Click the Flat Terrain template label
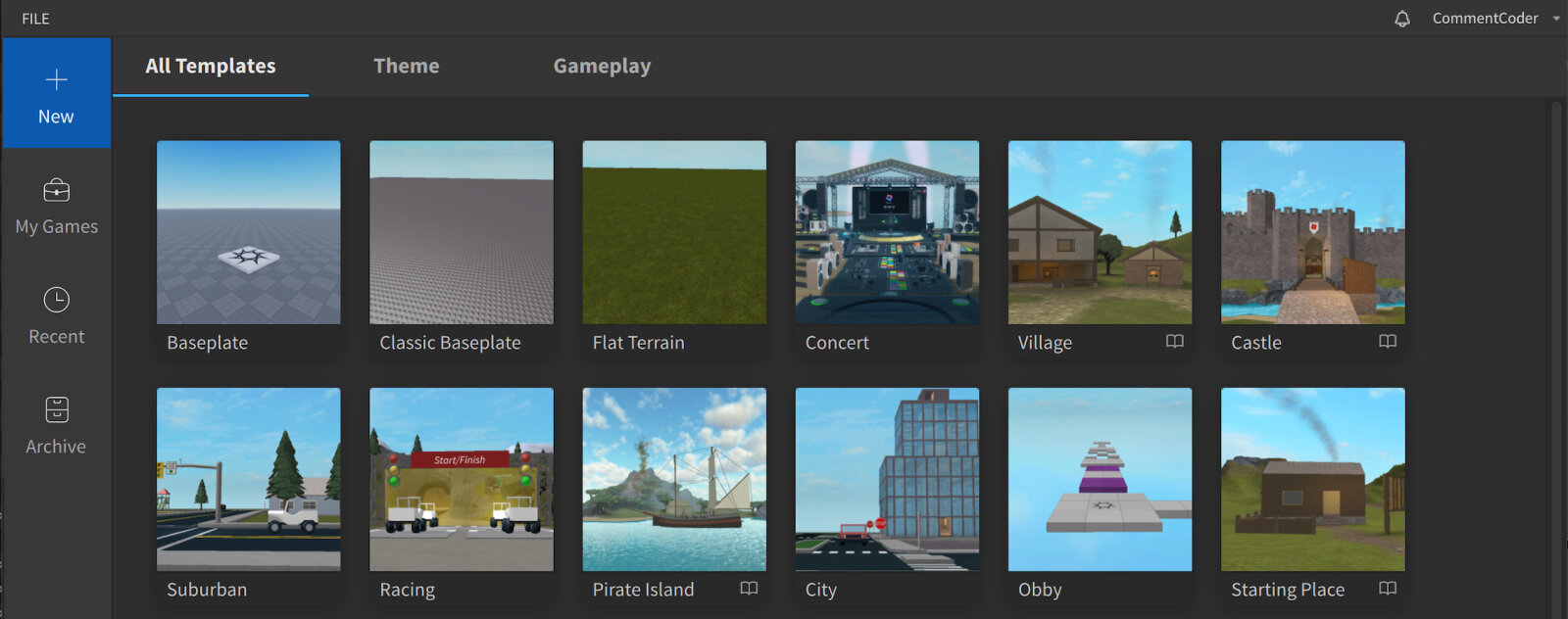The height and width of the screenshot is (619, 1568). [x=639, y=343]
